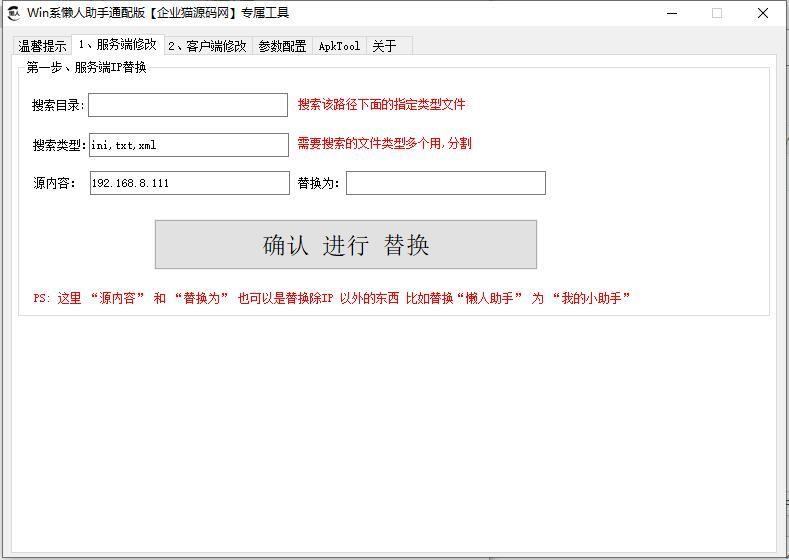Image resolution: width=789 pixels, height=560 pixels.
Task: Click the red hint 搜索该路径下面的指定类型文件
Action: coord(381,105)
